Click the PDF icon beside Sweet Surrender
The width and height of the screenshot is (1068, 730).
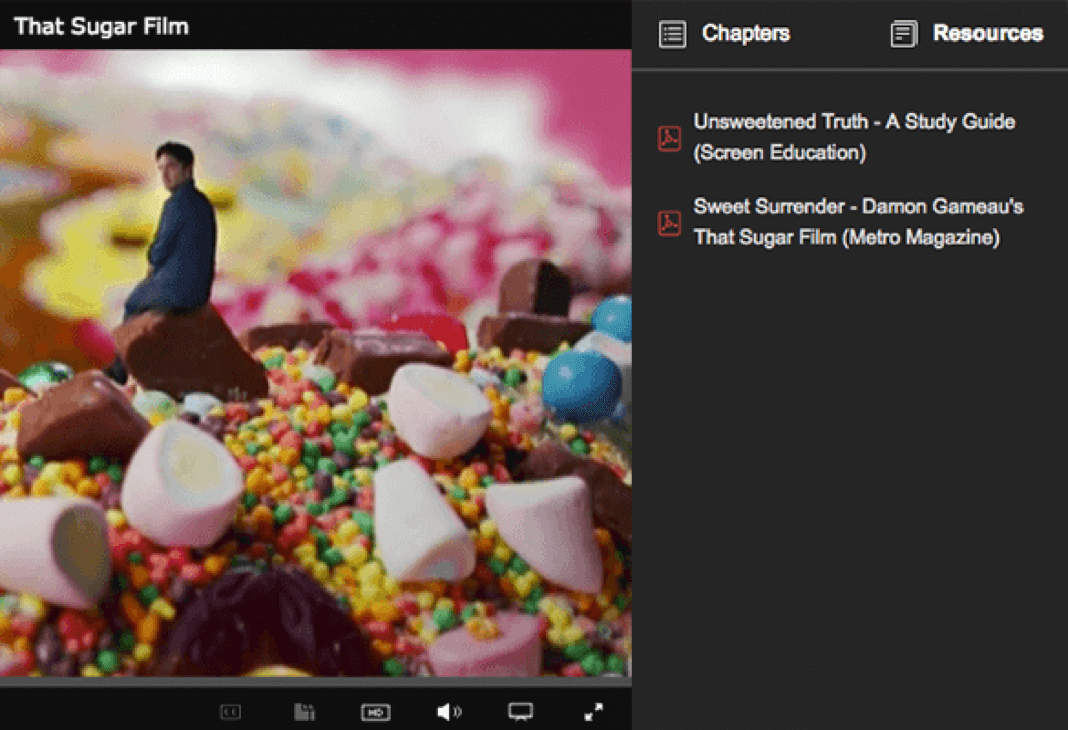669,223
